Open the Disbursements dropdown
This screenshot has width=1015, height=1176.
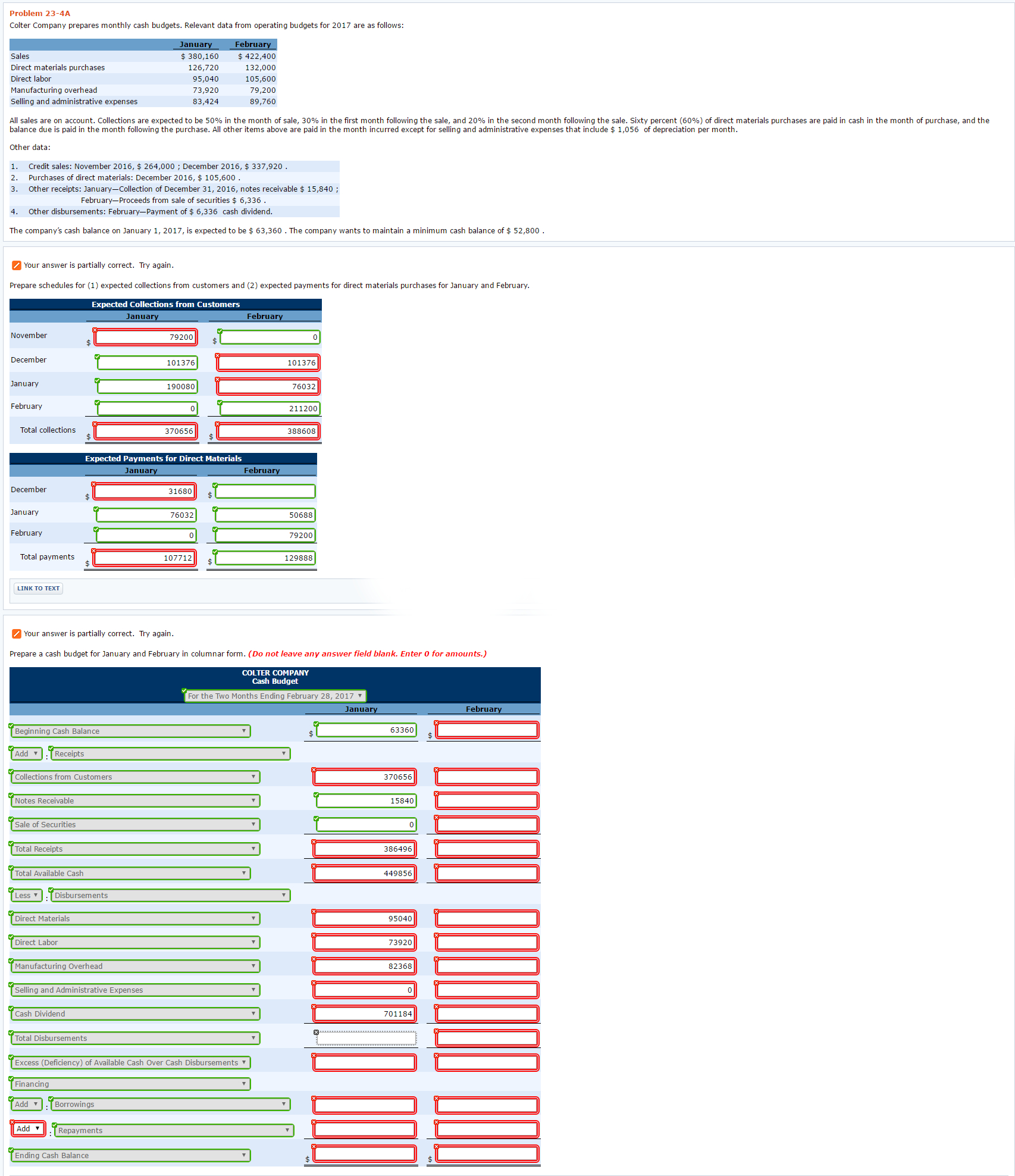[x=171, y=895]
